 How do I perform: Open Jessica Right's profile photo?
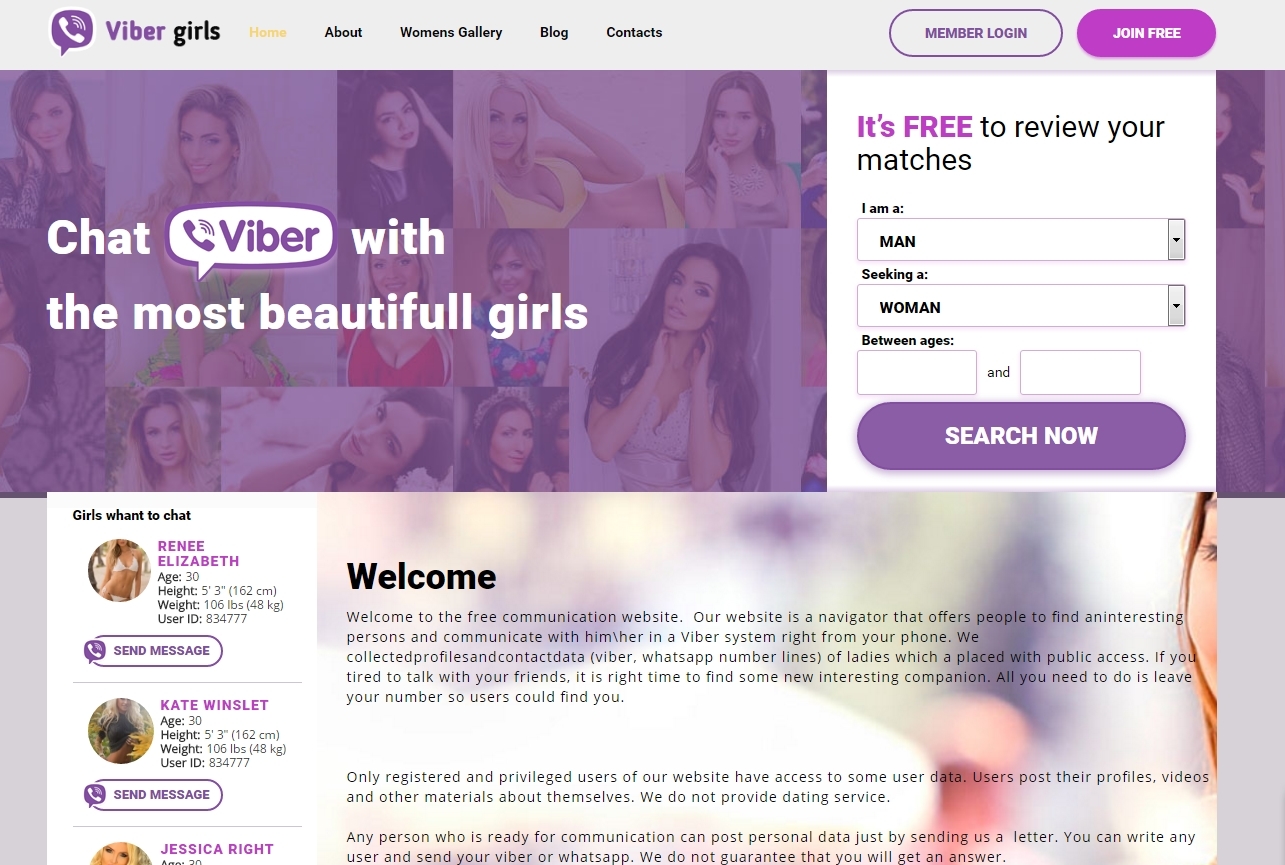tap(120, 854)
